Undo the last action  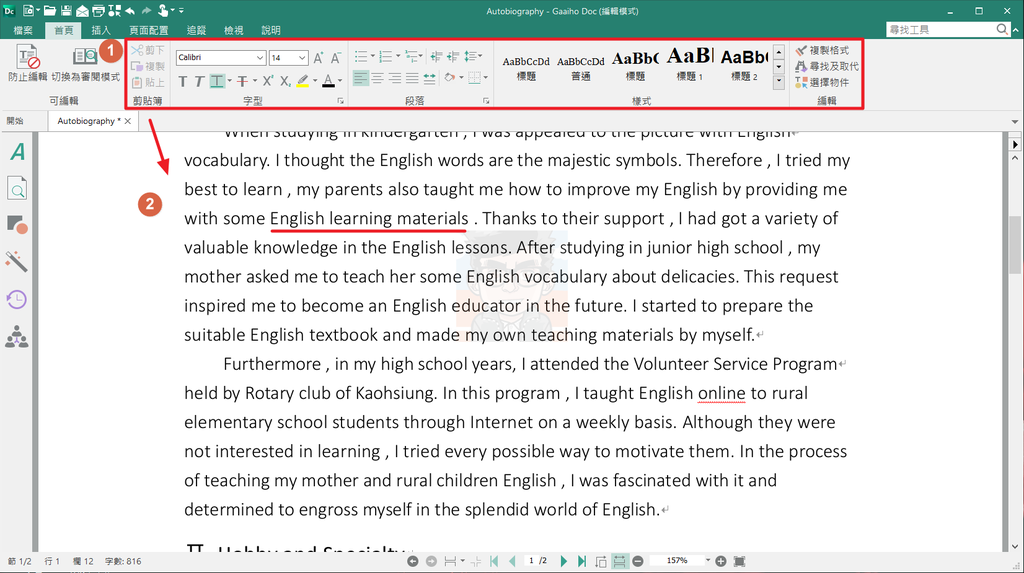pyautogui.click(x=130, y=10)
